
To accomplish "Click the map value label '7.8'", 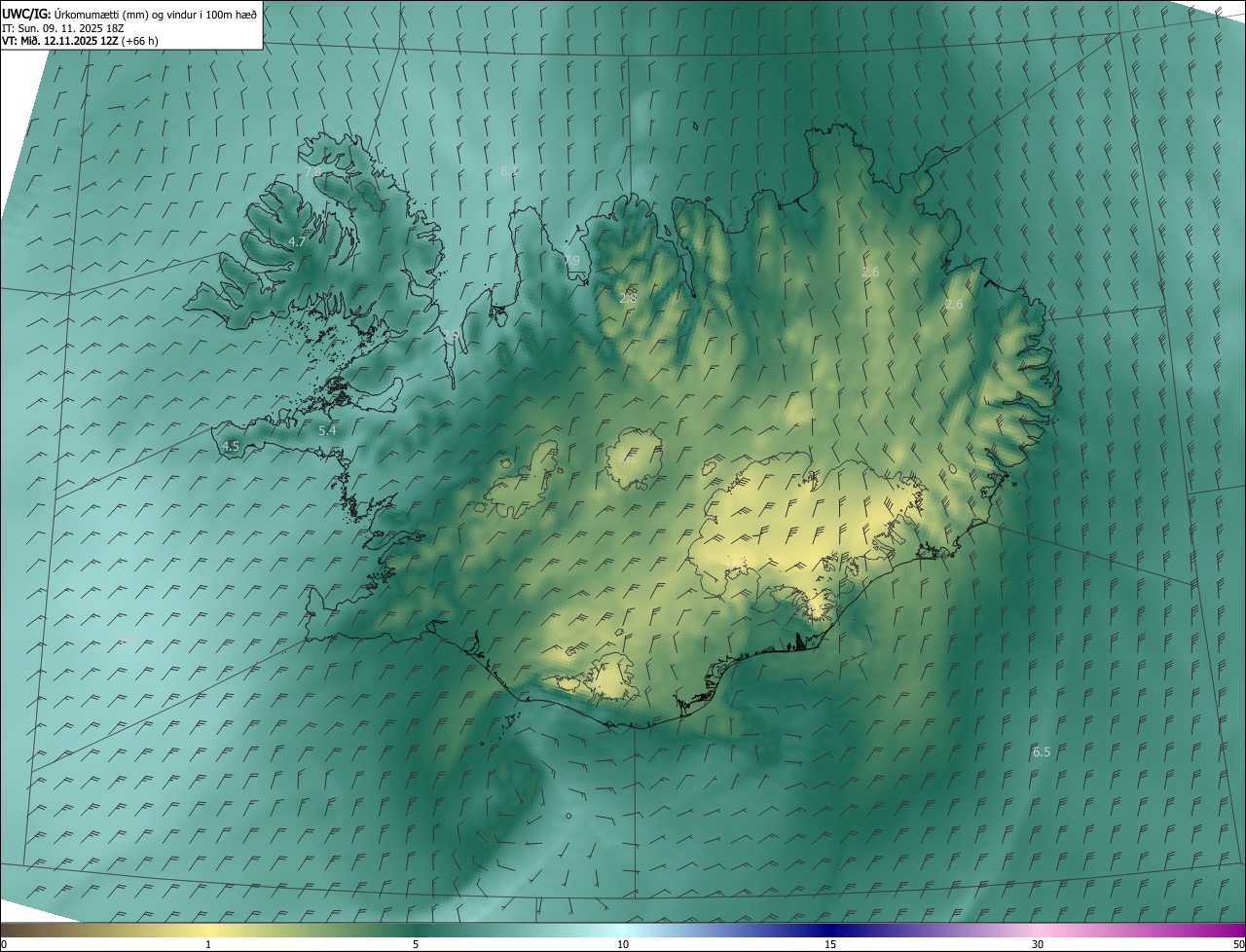I will (312, 170).
